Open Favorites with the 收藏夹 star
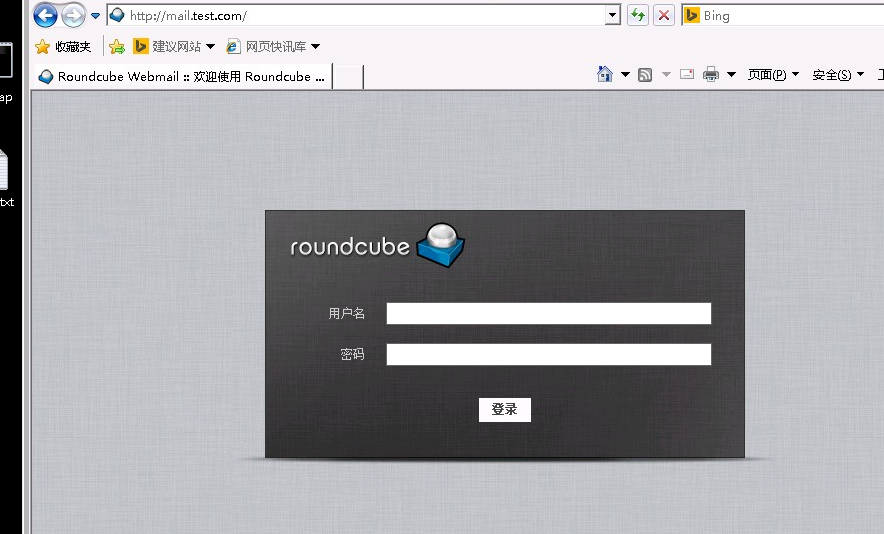Screen dimensions: 884x534 tap(63, 47)
